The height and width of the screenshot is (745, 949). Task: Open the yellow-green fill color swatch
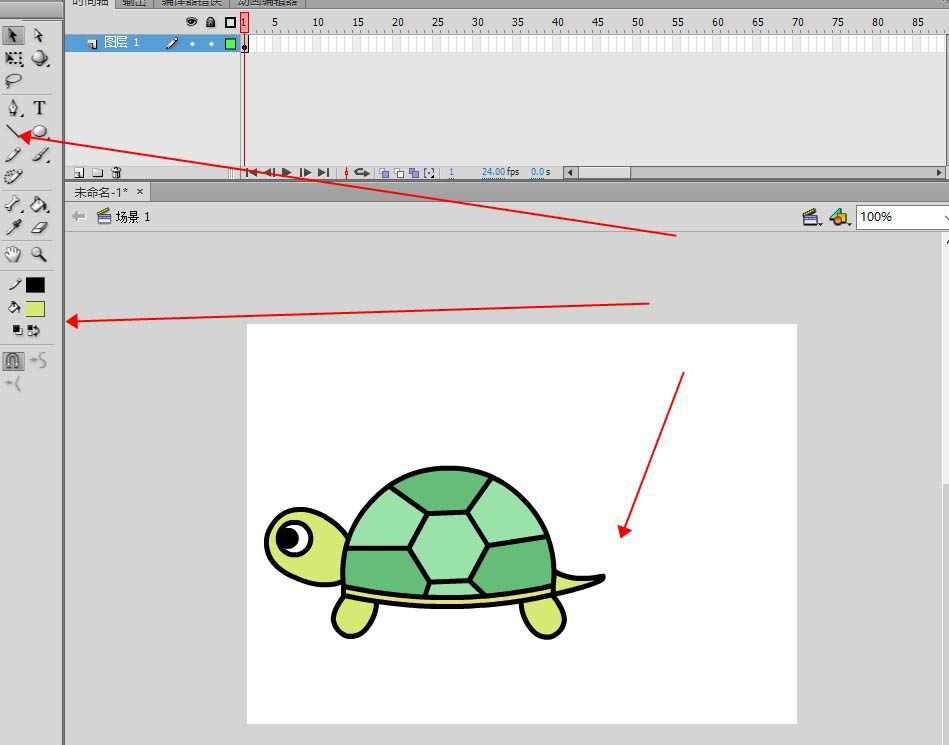[36, 309]
